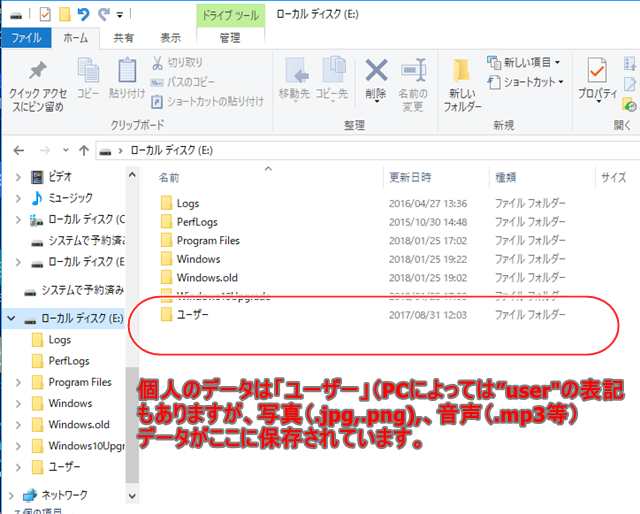640x514 pixels.
Task: Open the recent locations dropdown
Action: click(x=66, y=151)
